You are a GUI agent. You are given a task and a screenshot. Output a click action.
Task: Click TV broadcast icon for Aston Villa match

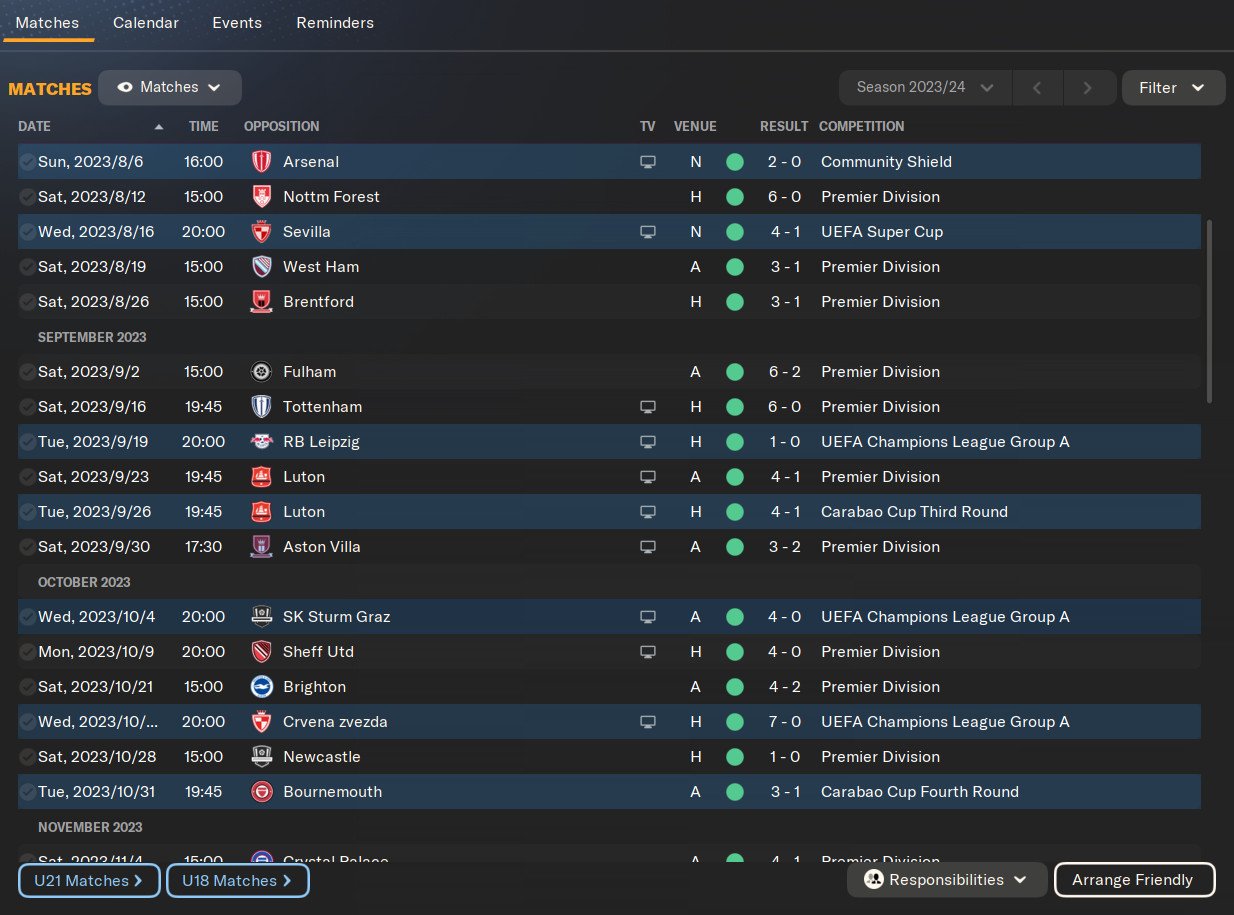point(648,547)
